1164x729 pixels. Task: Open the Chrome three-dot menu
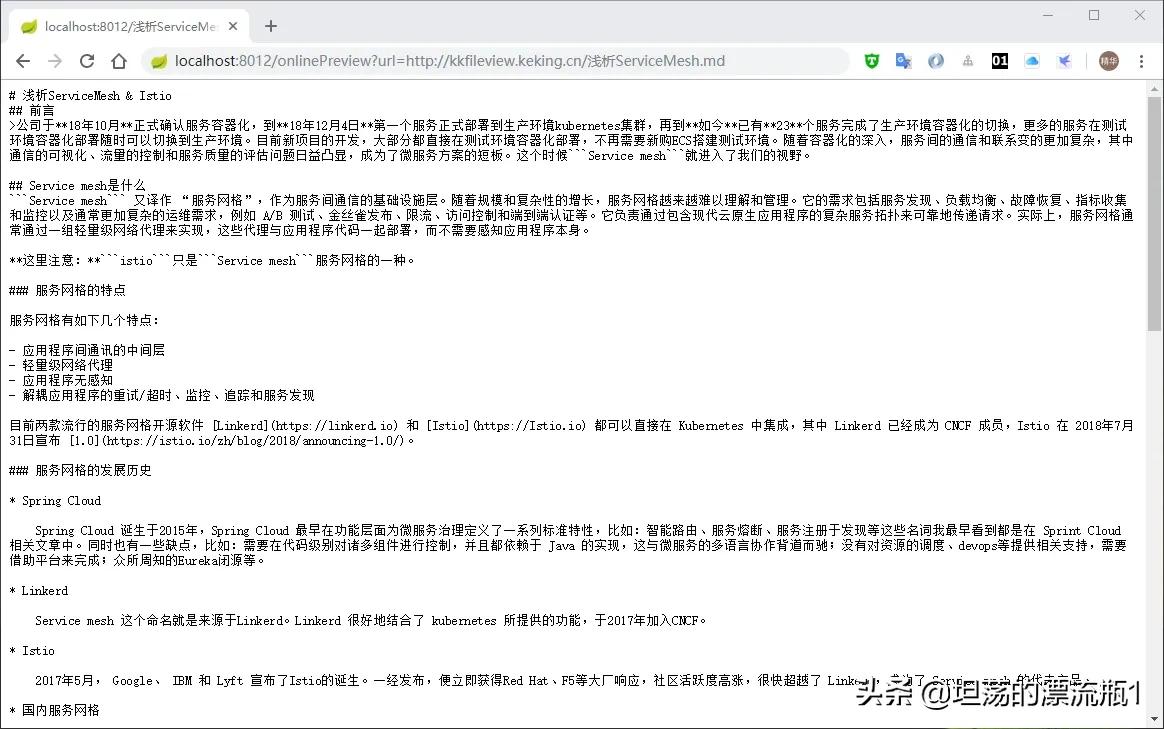coord(1143,60)
